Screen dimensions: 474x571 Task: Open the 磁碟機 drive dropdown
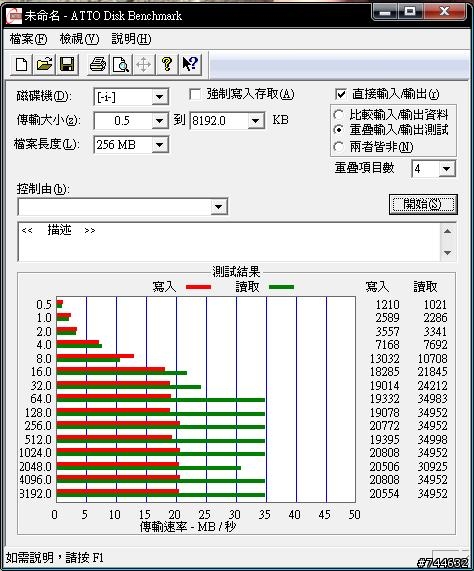point(159,97)
